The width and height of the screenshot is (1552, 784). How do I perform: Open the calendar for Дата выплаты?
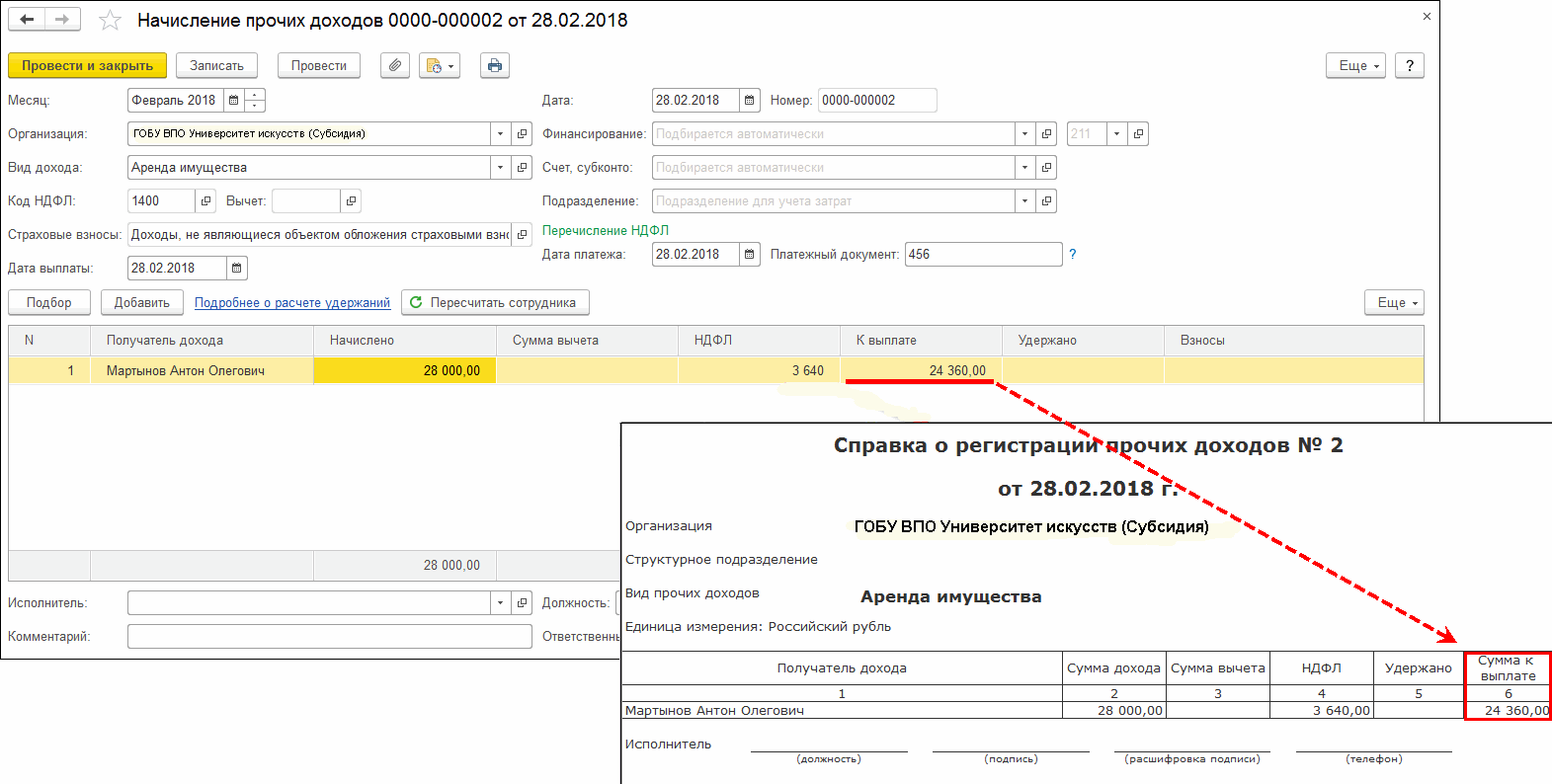(237, 268)
